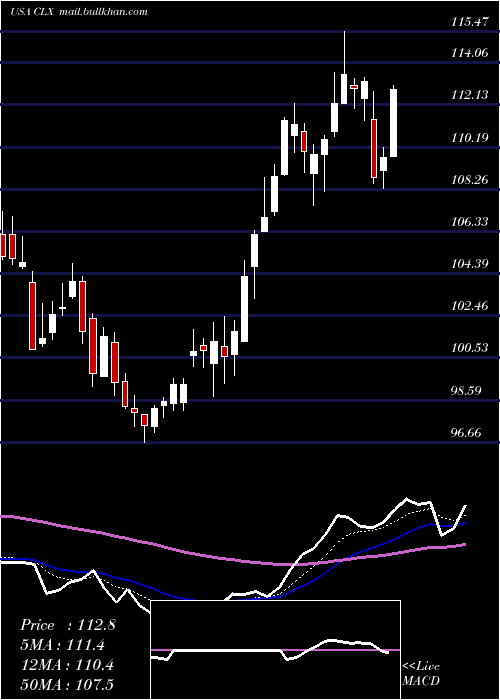The image size is (500, 700).
Task: Click the 104.39 price level label
Action: point(469,263)
